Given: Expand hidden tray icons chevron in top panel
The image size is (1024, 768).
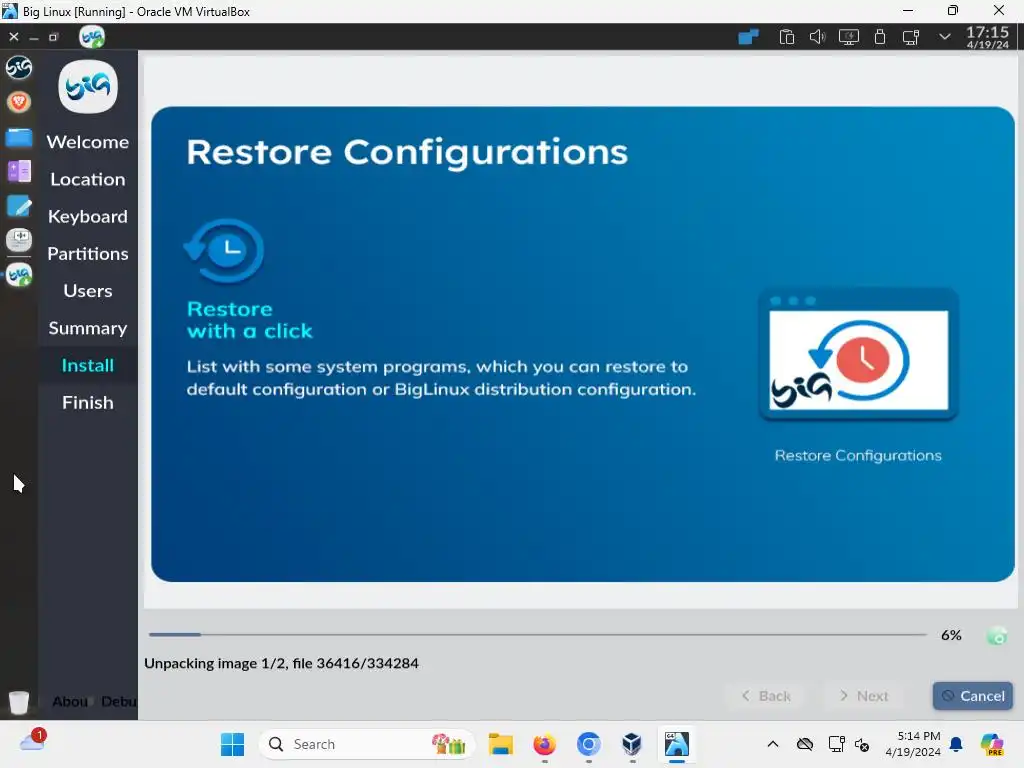Looking at the screenshot, I should (x=944, y=37).
